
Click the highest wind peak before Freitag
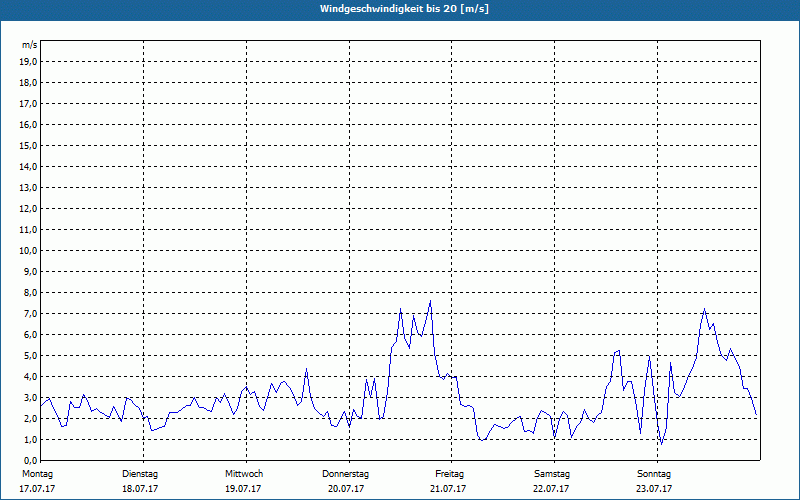430,301
